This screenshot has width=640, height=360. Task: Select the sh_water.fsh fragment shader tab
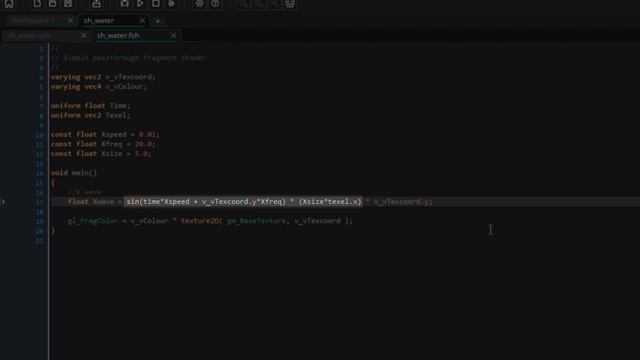118,36
